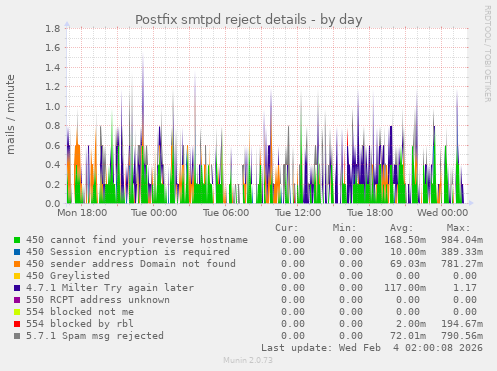497x371 pixels.
Task: Select legend text '450 sender address Domain not found'
Action: (x=131, y=264)
